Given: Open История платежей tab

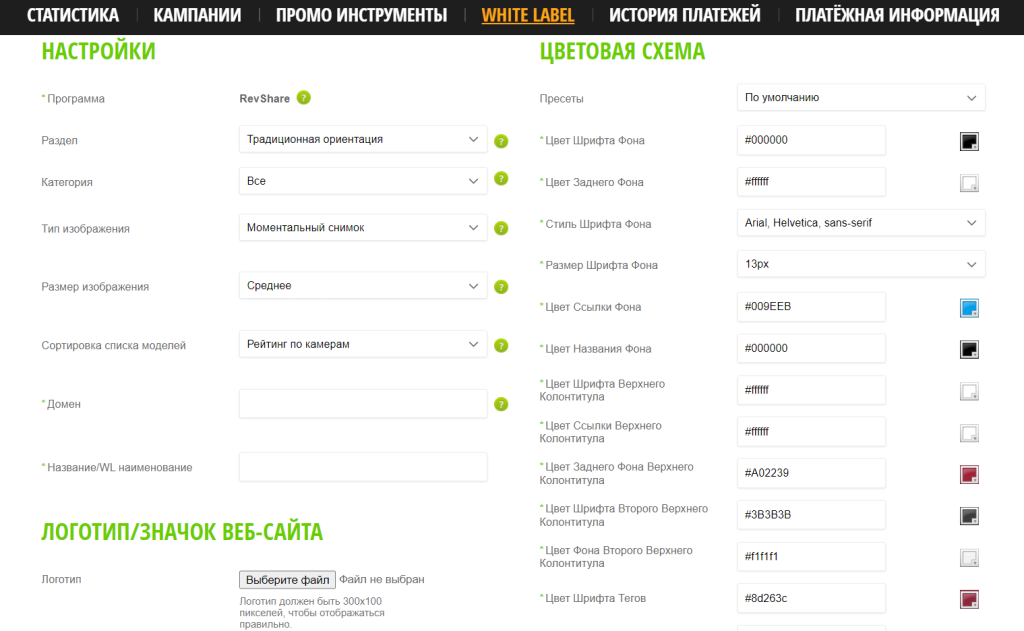Looking at the screenshot, I should tap(684, 15).
